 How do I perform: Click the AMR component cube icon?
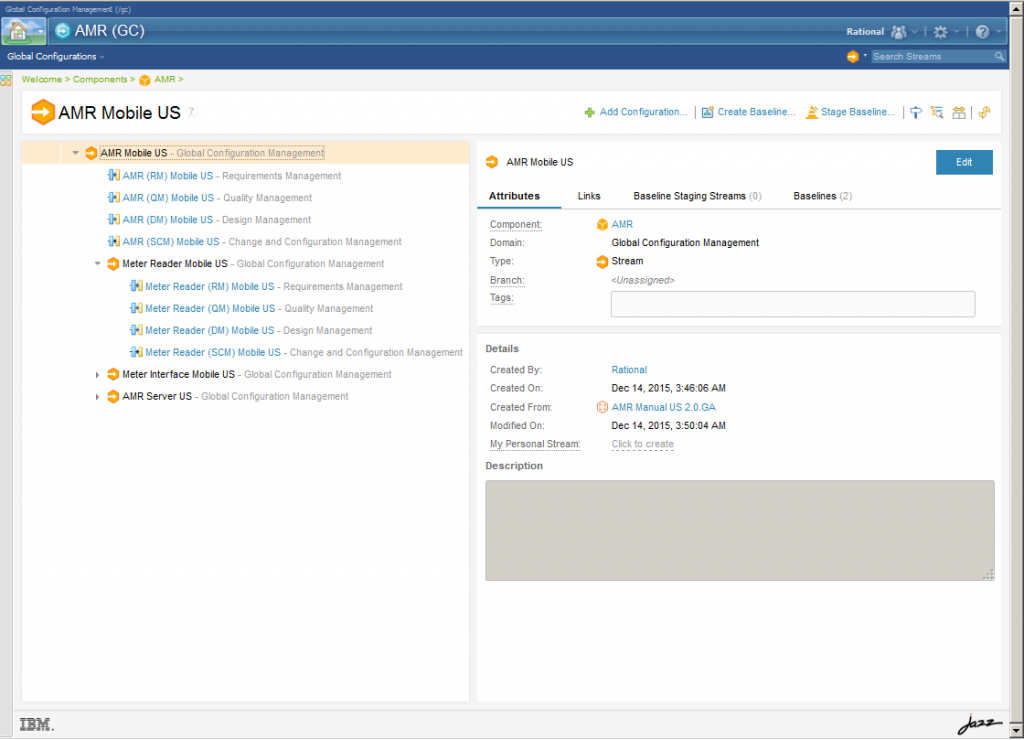(602, 225)
